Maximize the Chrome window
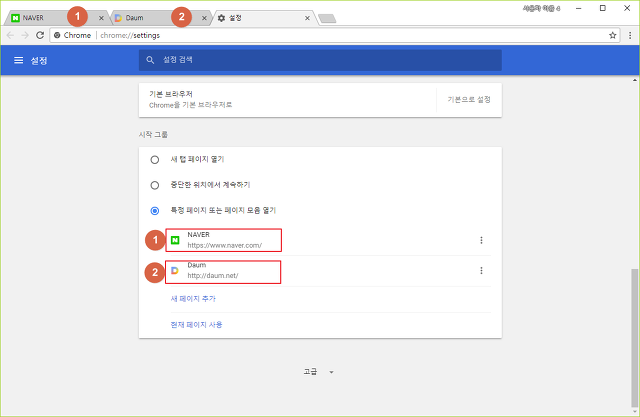This screenshot has height=417, width=640. (x=602, y=8)
